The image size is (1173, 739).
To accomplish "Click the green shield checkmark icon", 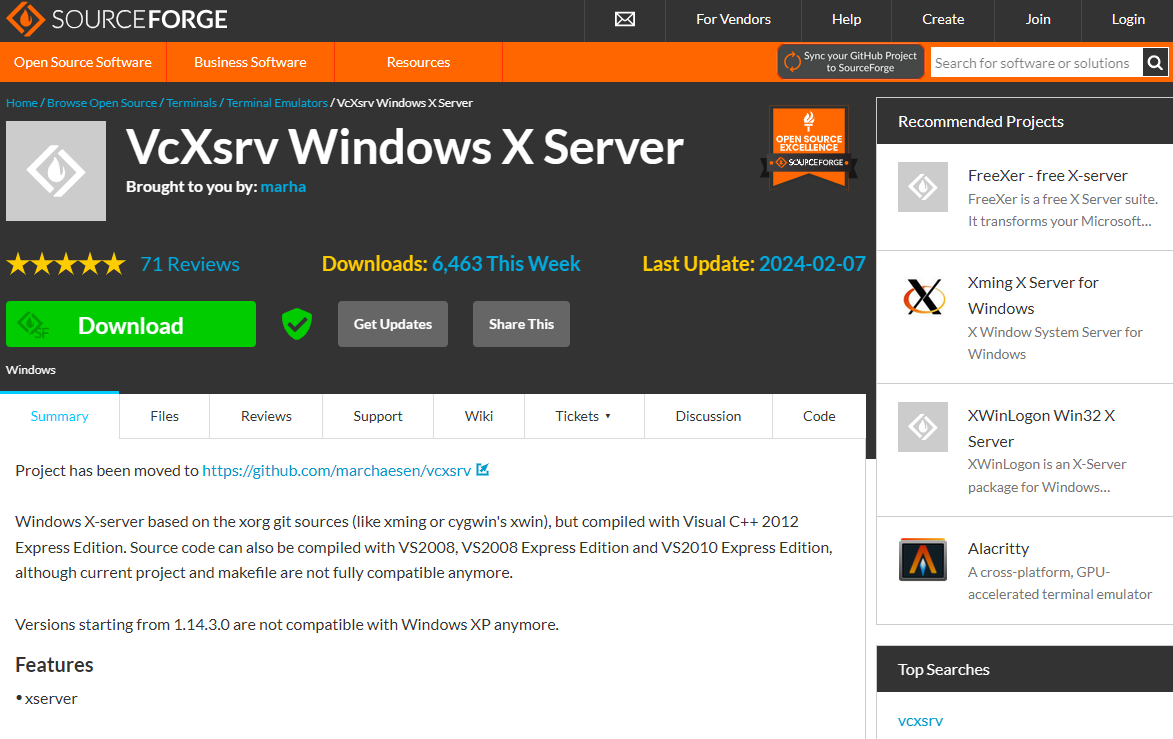I will pyautogui.click(x=297, y=324).
